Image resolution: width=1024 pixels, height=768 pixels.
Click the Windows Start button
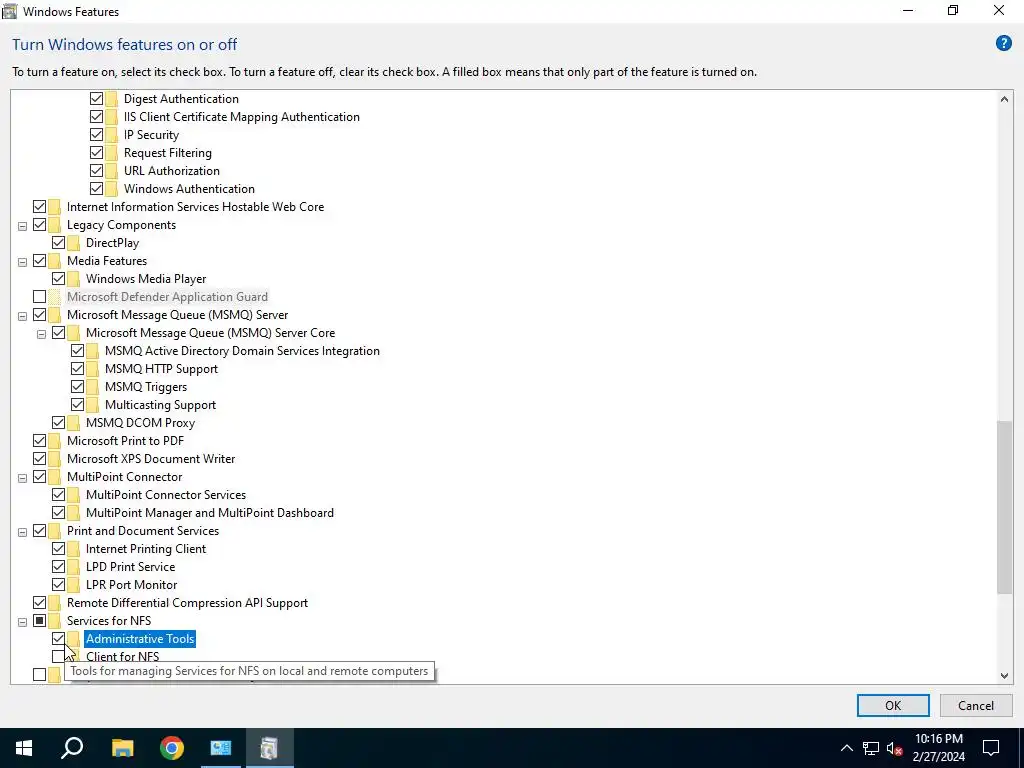click(24, 748)
